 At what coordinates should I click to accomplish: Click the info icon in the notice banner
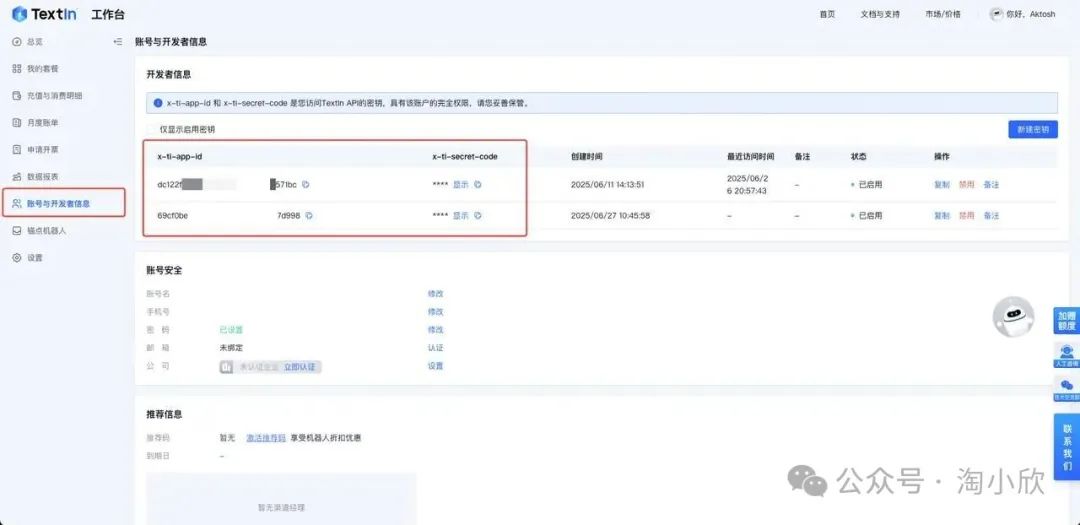[x=158, y=103]
